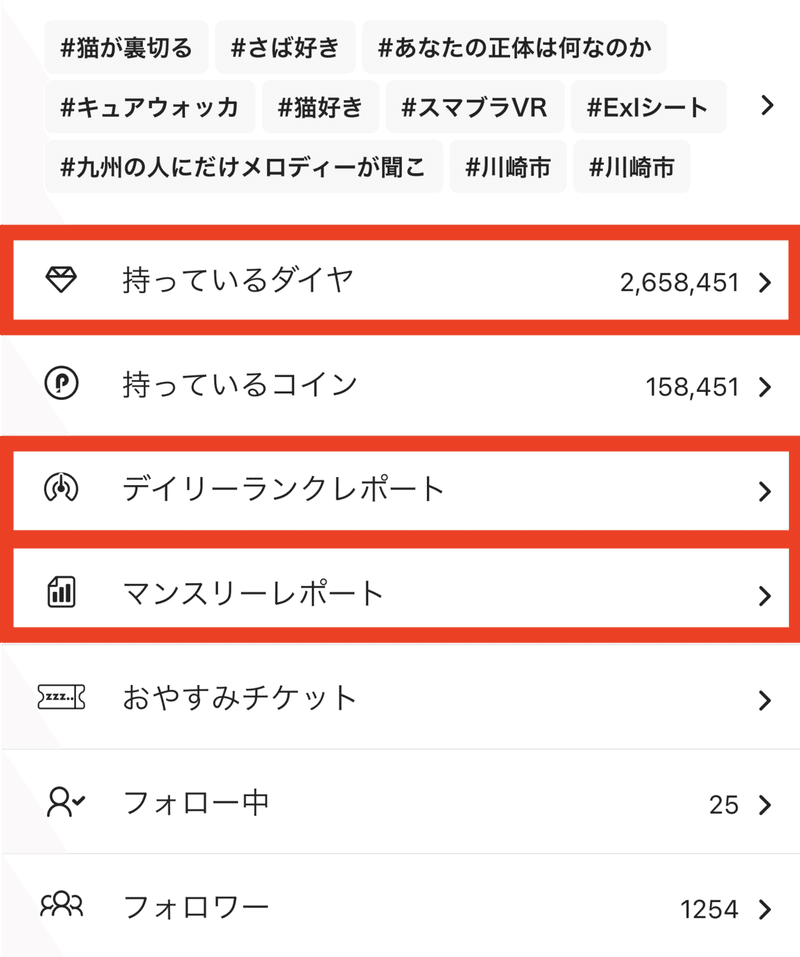Image resolution: width=800 pixels, height=957 pixels.
Task: Open デイリーランクレポート row chevron
Action: coord(765,491)
